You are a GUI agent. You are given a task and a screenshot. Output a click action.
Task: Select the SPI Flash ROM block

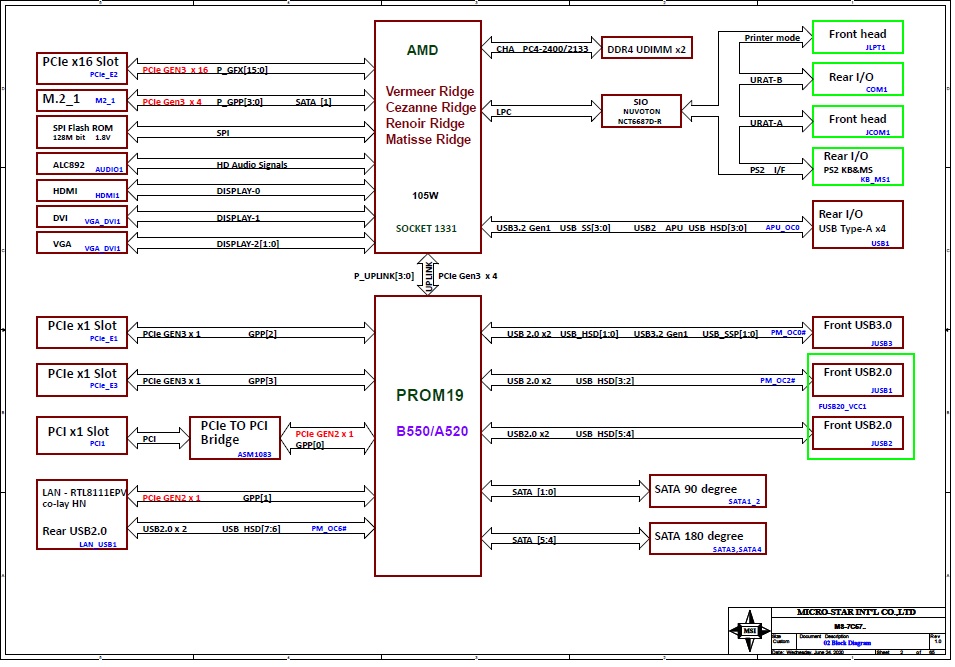[82, 132]
